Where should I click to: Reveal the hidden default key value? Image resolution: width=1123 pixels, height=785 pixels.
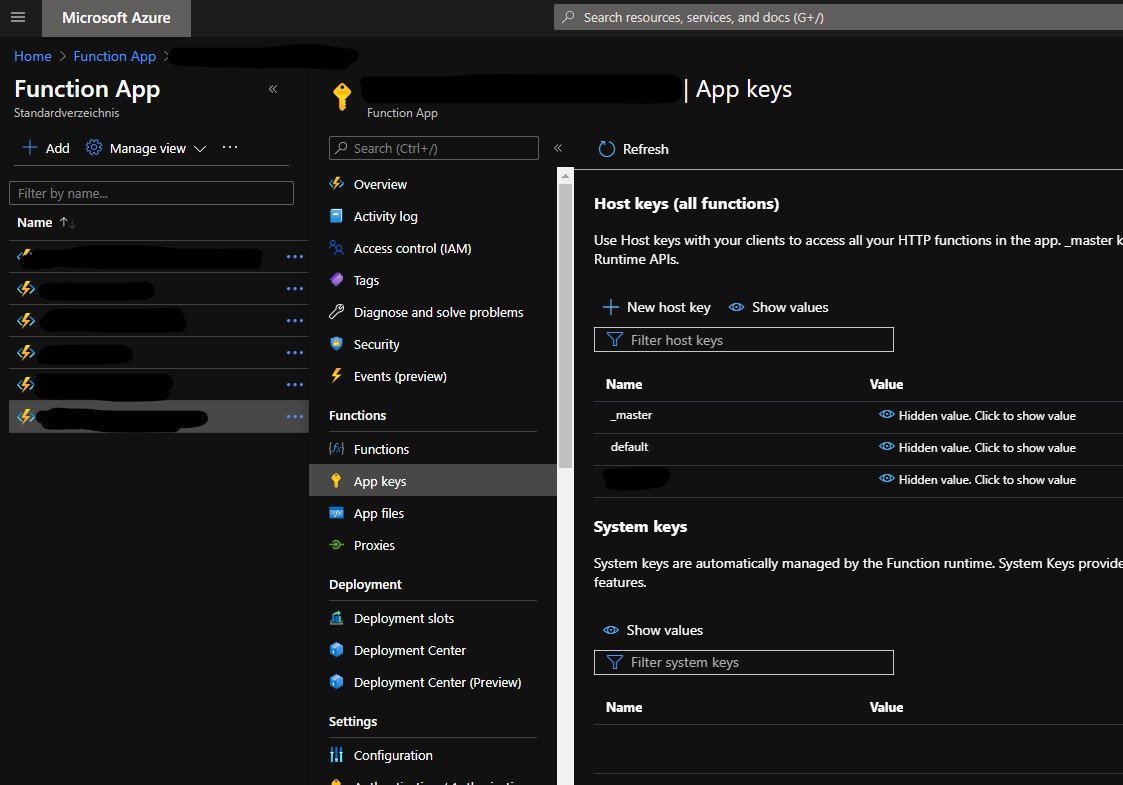[978, 448]
